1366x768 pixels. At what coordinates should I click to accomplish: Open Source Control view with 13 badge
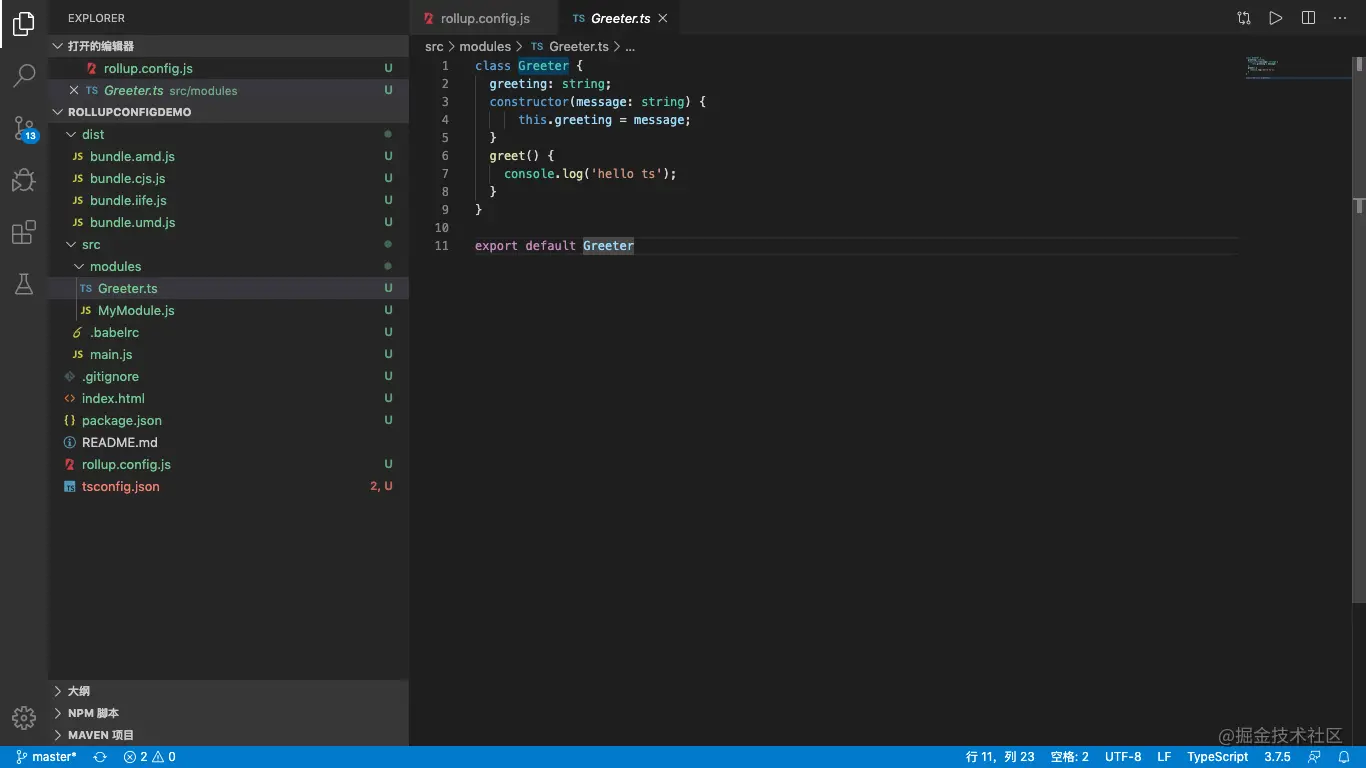tap(24, 128)
